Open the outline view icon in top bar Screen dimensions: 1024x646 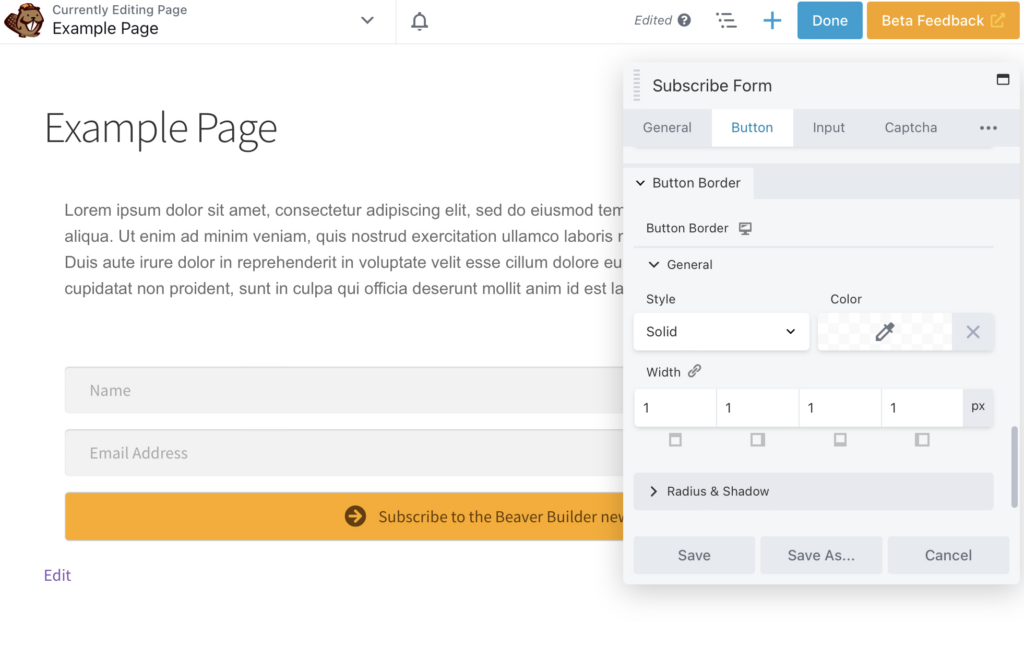pyautogui.click(x=727, y=20)
